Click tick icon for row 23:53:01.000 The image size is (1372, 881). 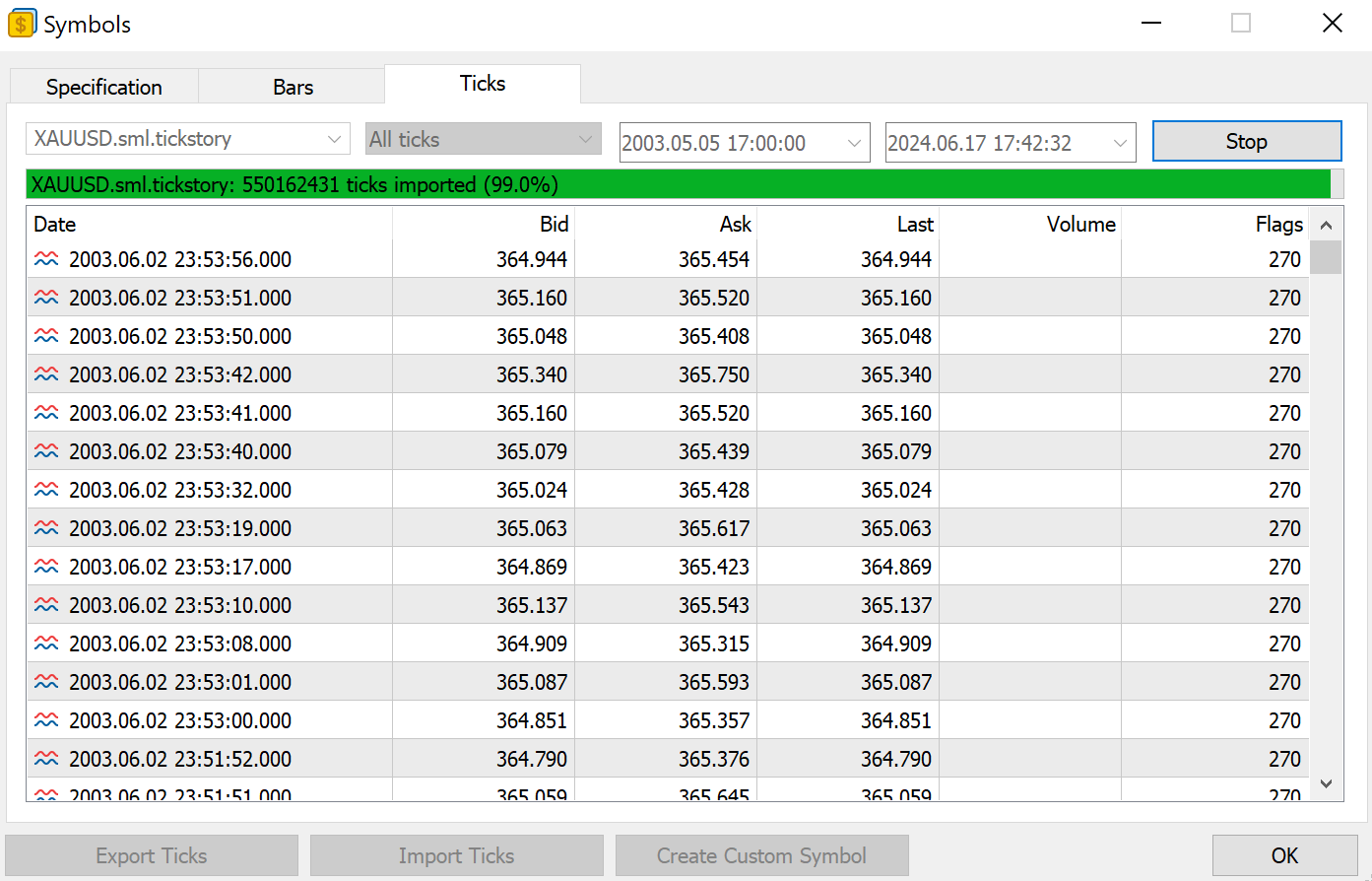tap(46, 682)
